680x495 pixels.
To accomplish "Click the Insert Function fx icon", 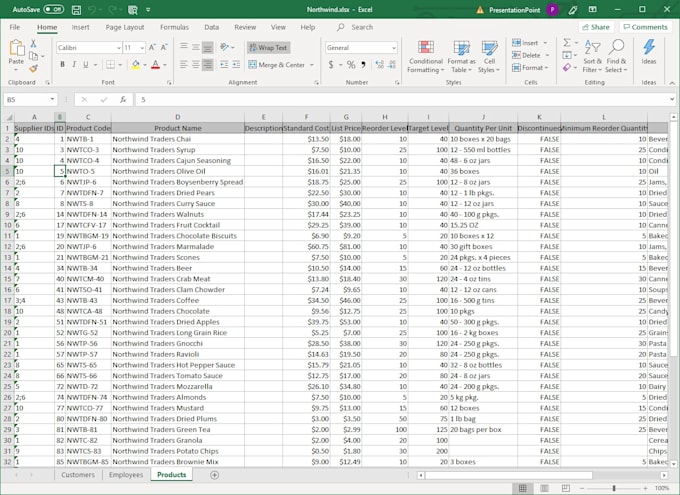I will tap(122, 100).
